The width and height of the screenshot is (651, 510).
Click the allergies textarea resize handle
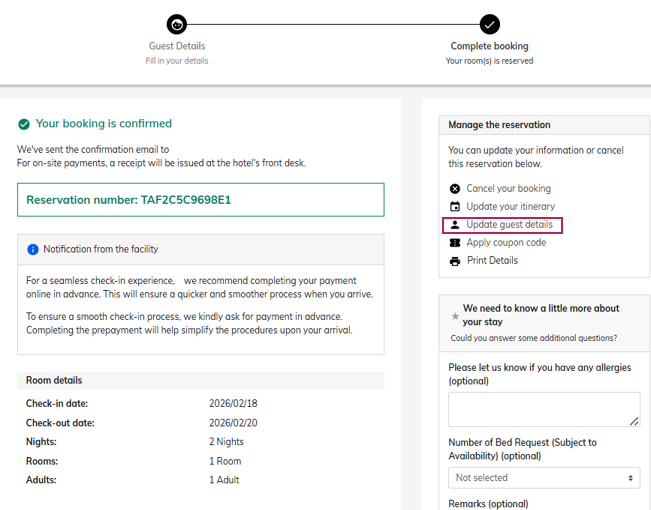[634, 422]
